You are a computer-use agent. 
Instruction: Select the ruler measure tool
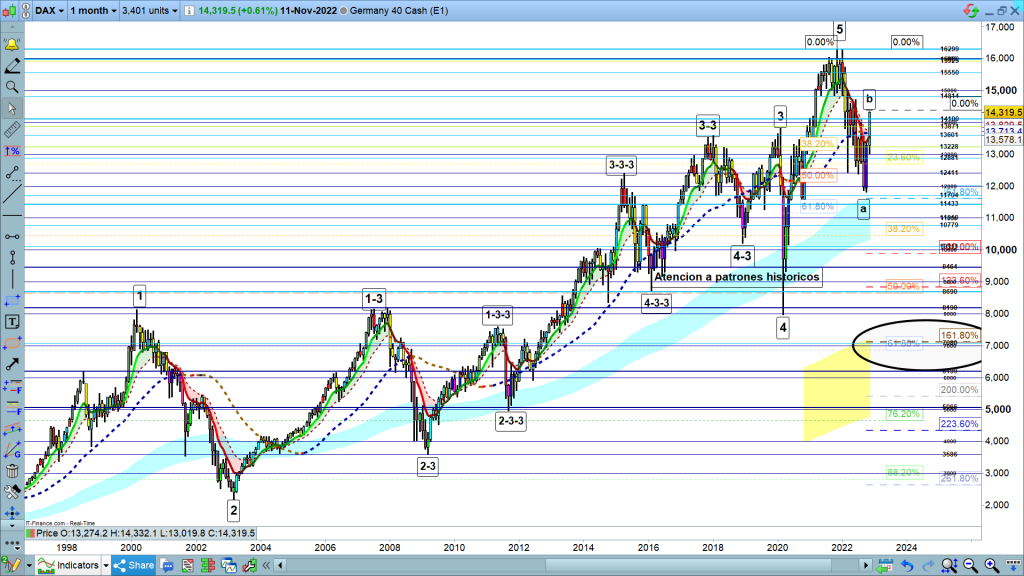click(x=12, y=130)
